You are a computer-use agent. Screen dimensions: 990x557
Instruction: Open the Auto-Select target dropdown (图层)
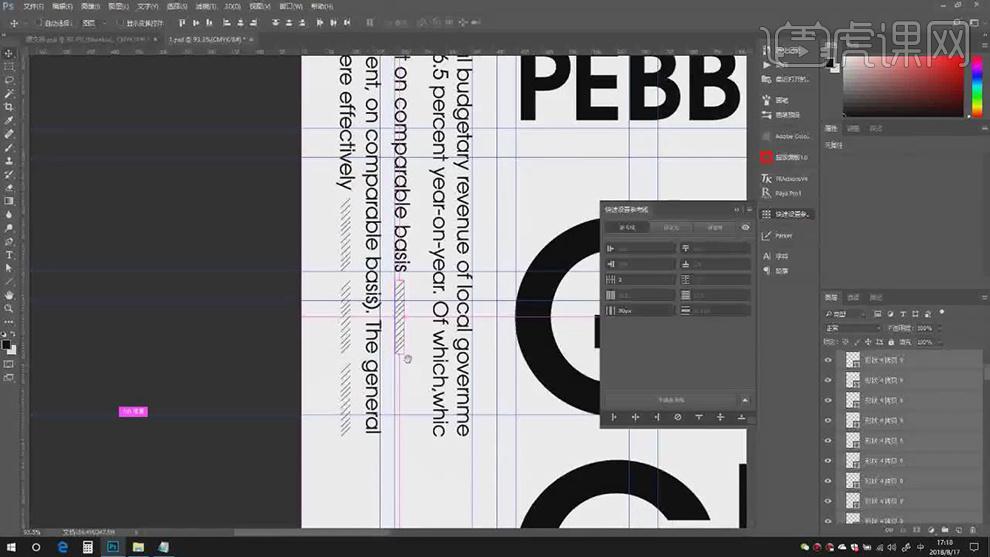(95, 23)
